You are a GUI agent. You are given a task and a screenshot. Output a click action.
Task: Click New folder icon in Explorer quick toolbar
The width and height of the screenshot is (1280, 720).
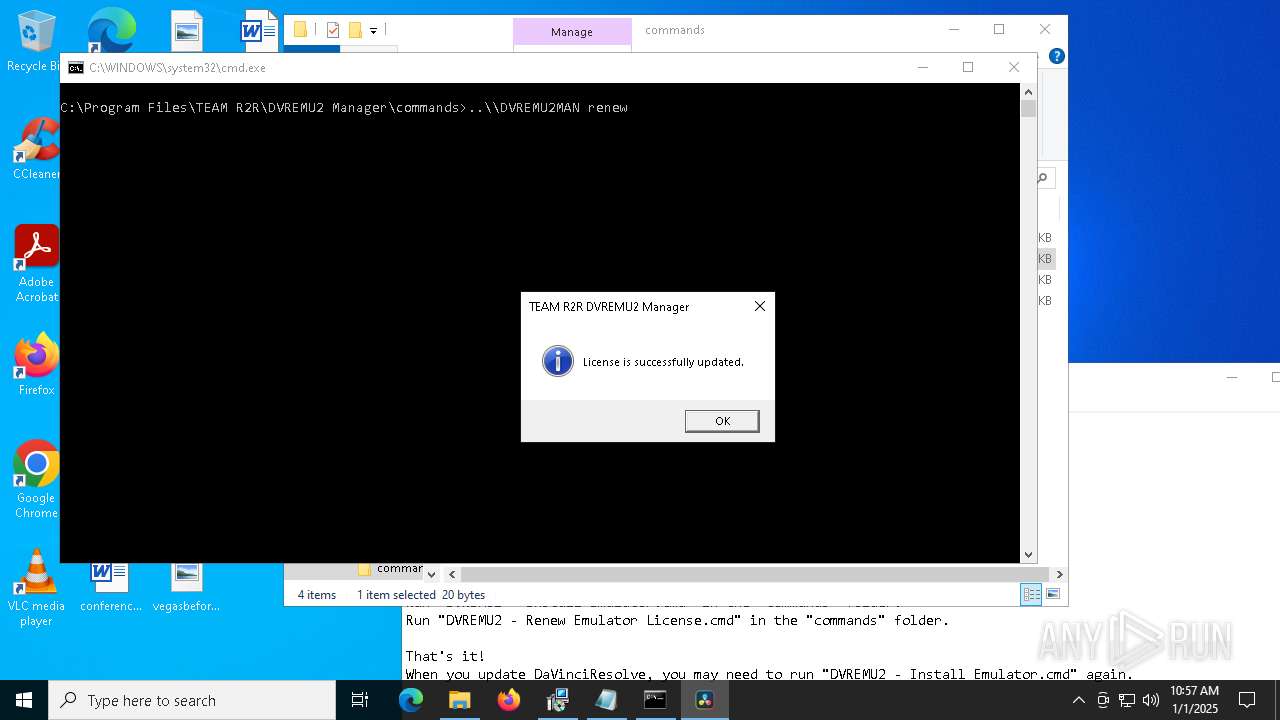click(355, 30)
